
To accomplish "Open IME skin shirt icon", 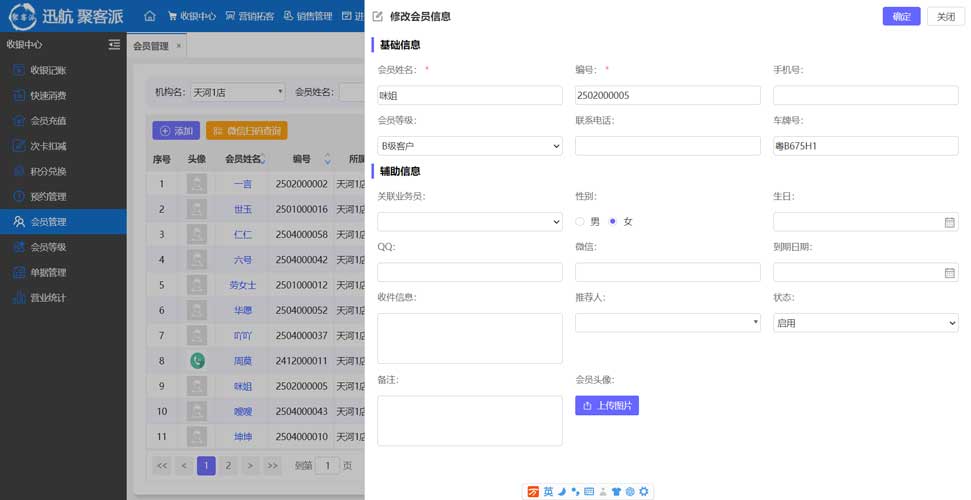I will click(x=616, y=492).
